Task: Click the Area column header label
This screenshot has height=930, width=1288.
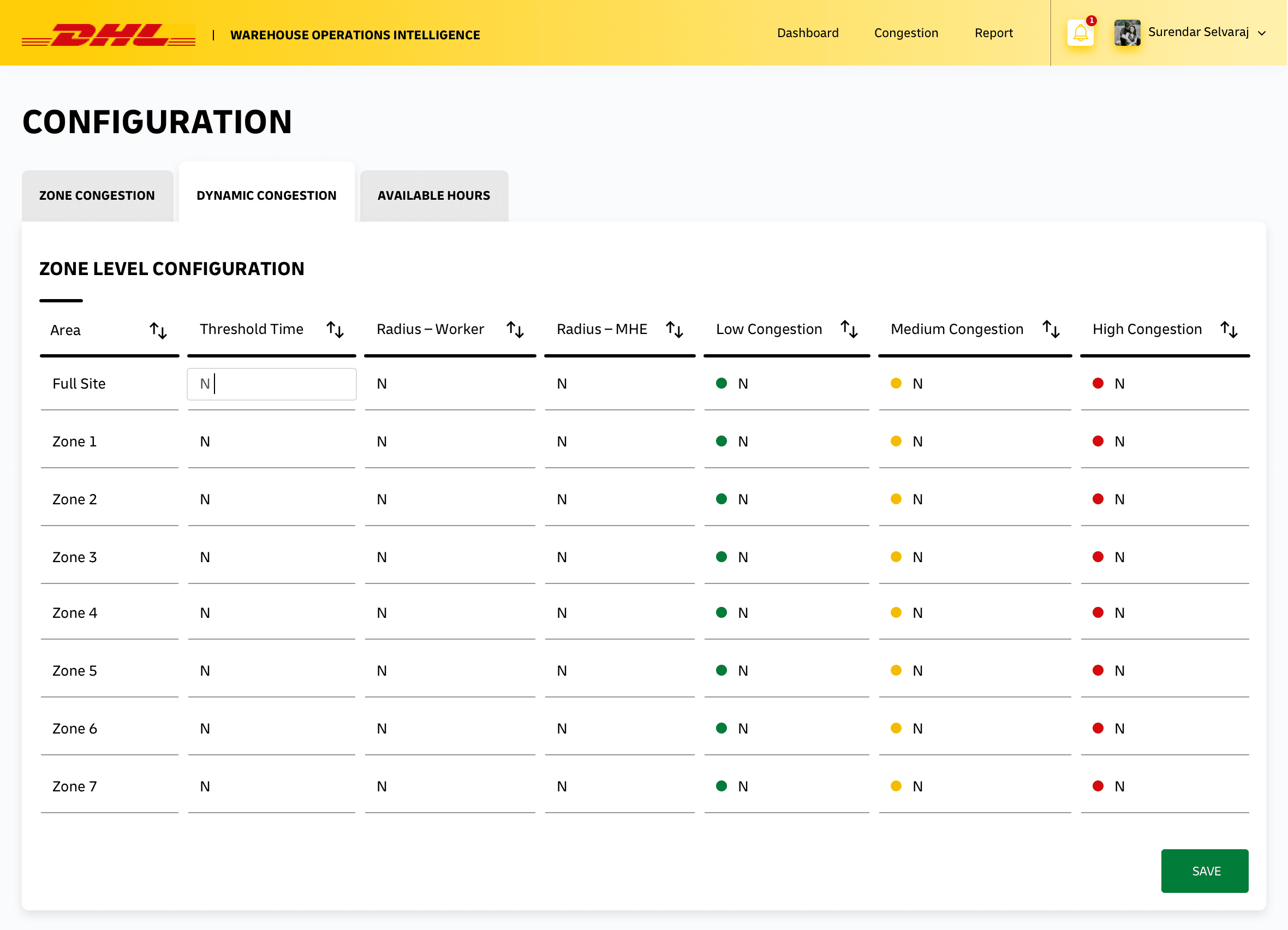Action: [x=65, y=330]
